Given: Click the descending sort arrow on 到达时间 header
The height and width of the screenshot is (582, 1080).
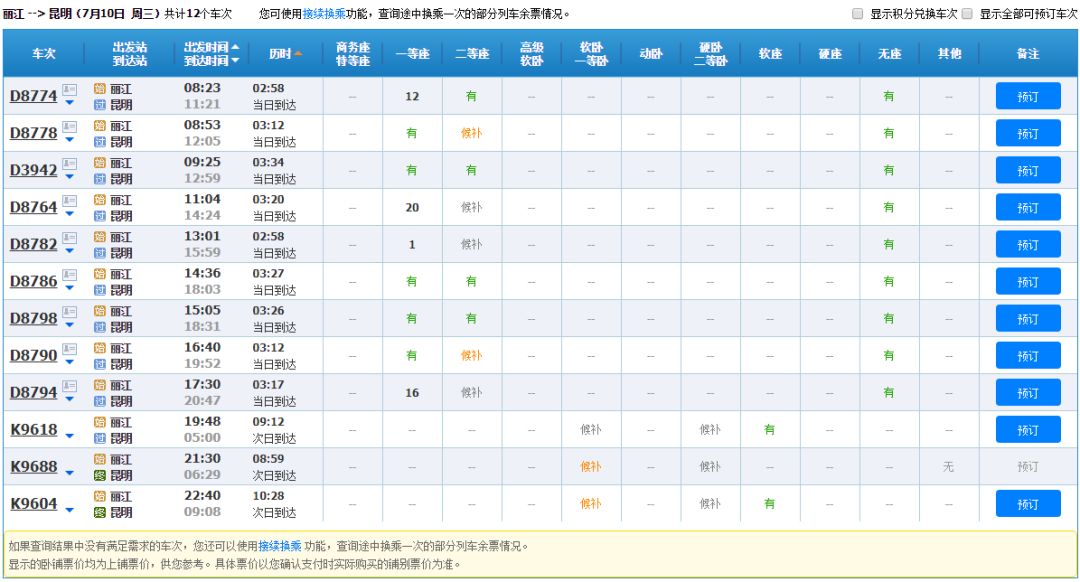Looking at the screenshot, I should click(x=235, y=61).
